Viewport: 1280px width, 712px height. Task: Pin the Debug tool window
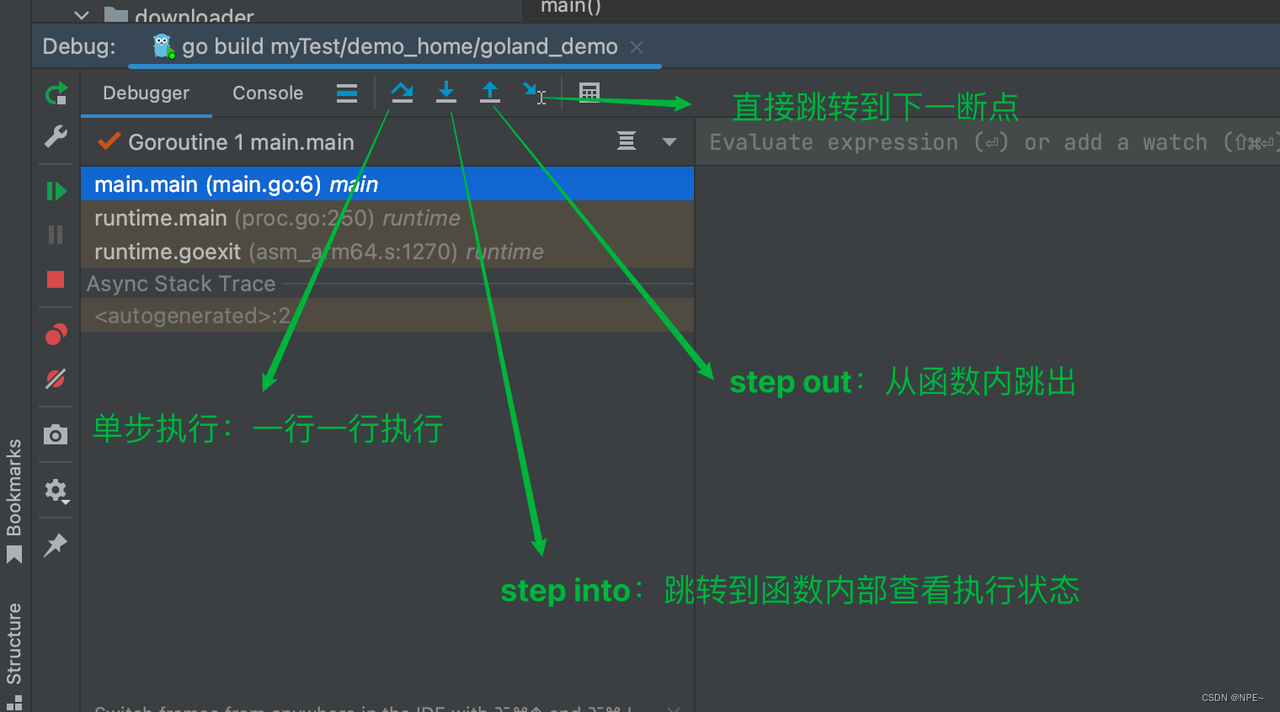coord(56,545)
